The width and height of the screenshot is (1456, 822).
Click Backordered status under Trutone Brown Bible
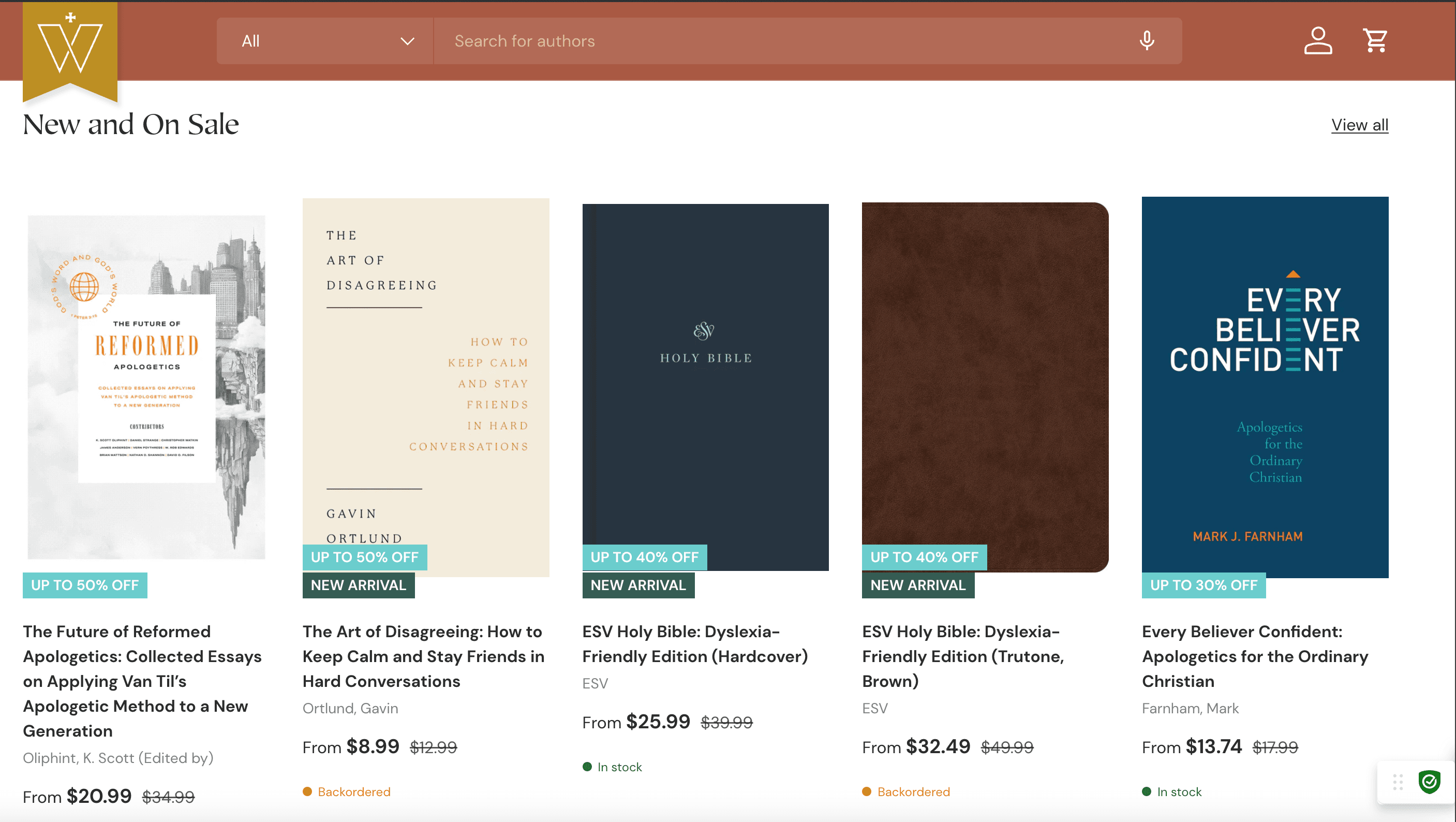906,792
